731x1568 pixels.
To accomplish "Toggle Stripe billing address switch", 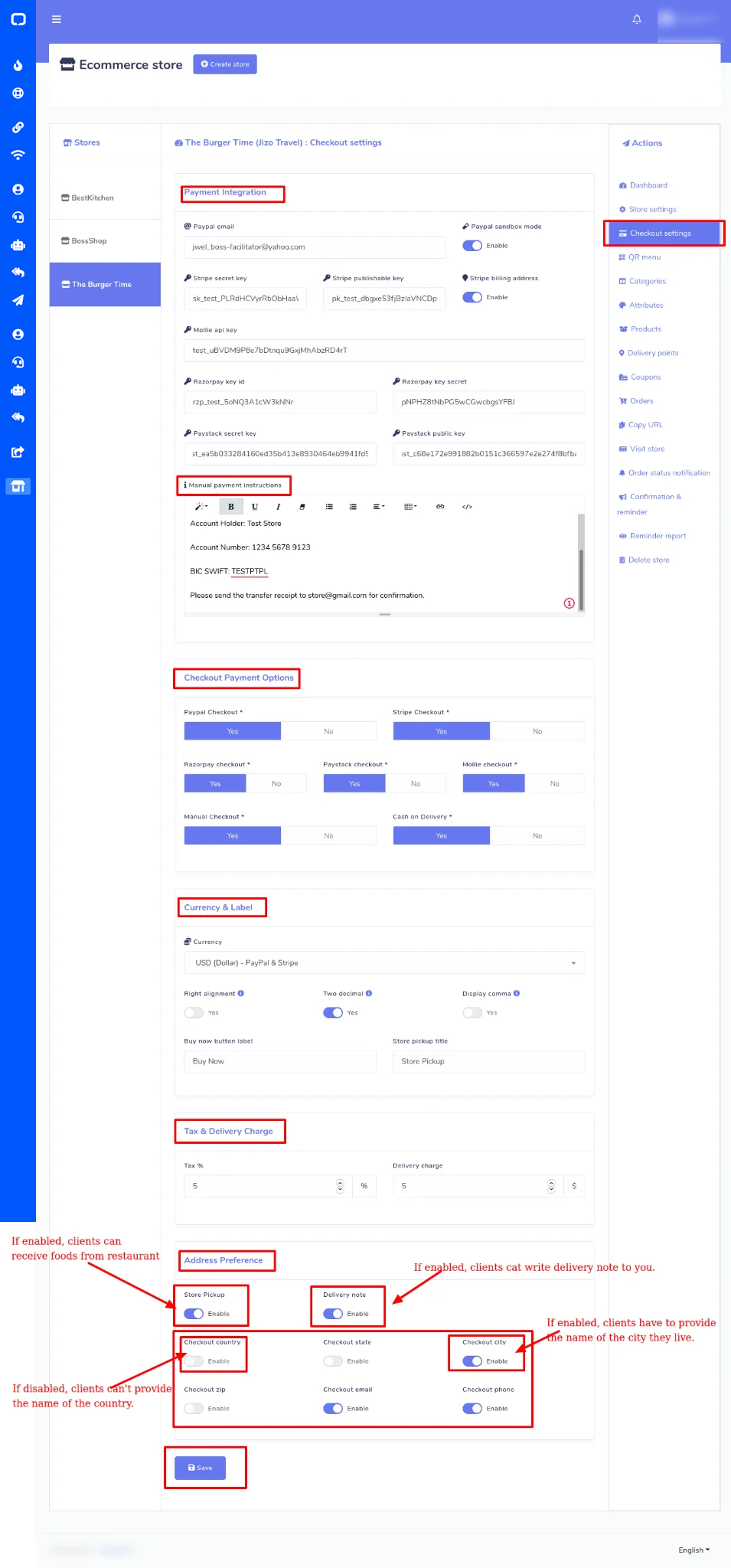I will point(472,297).
